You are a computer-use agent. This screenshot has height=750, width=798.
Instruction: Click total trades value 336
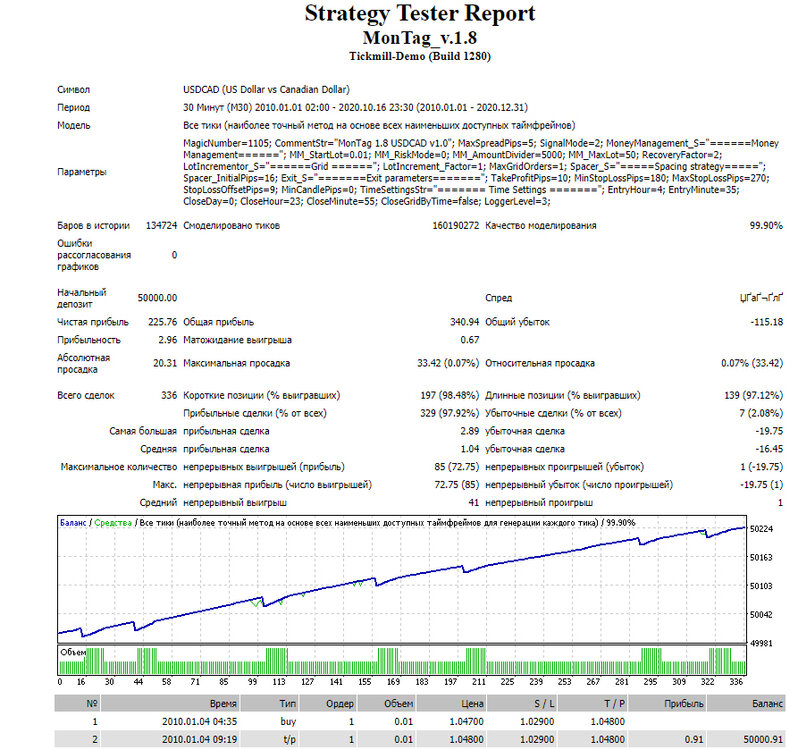[168, 395]
